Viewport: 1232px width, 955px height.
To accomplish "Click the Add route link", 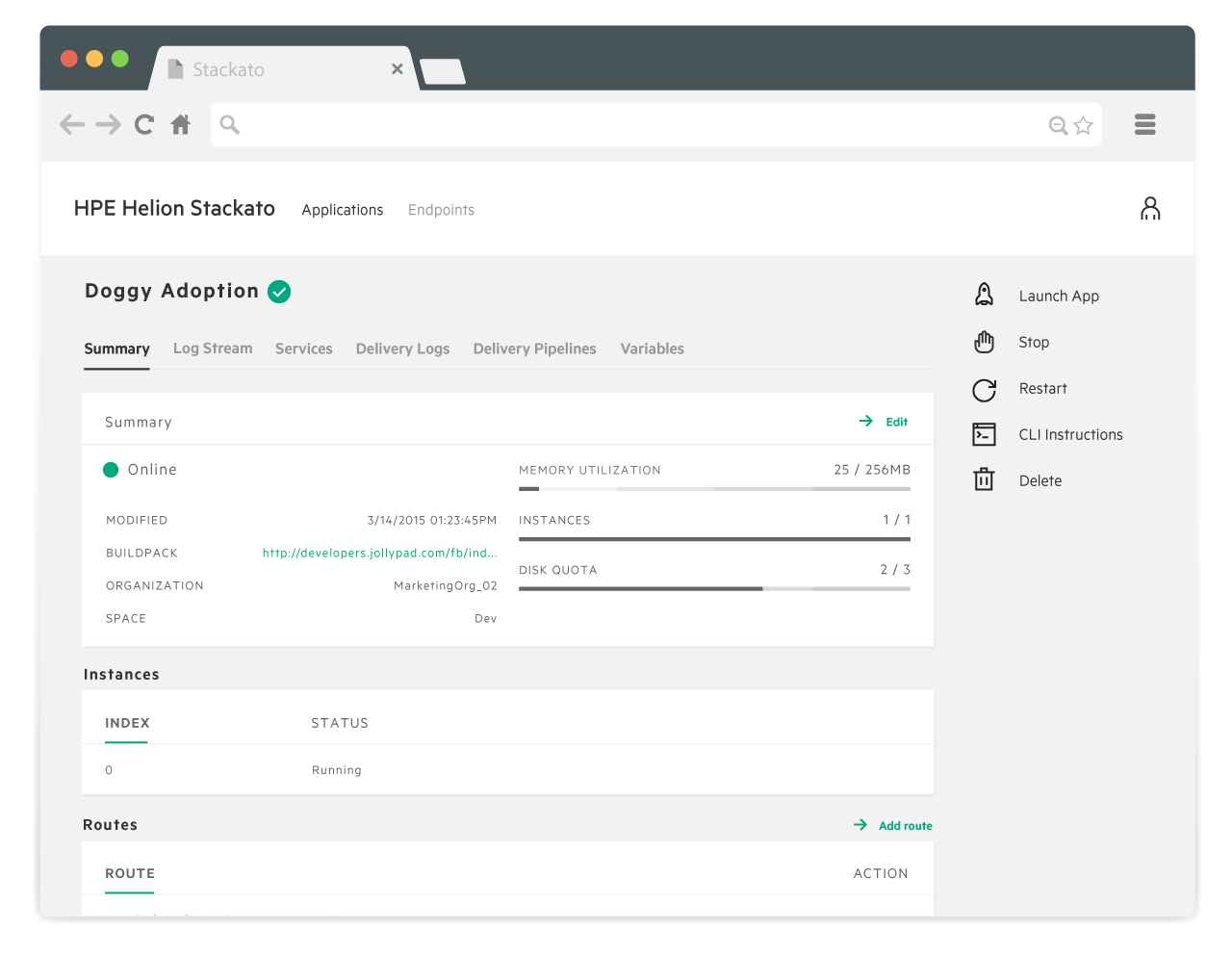I will coord(906,826).
